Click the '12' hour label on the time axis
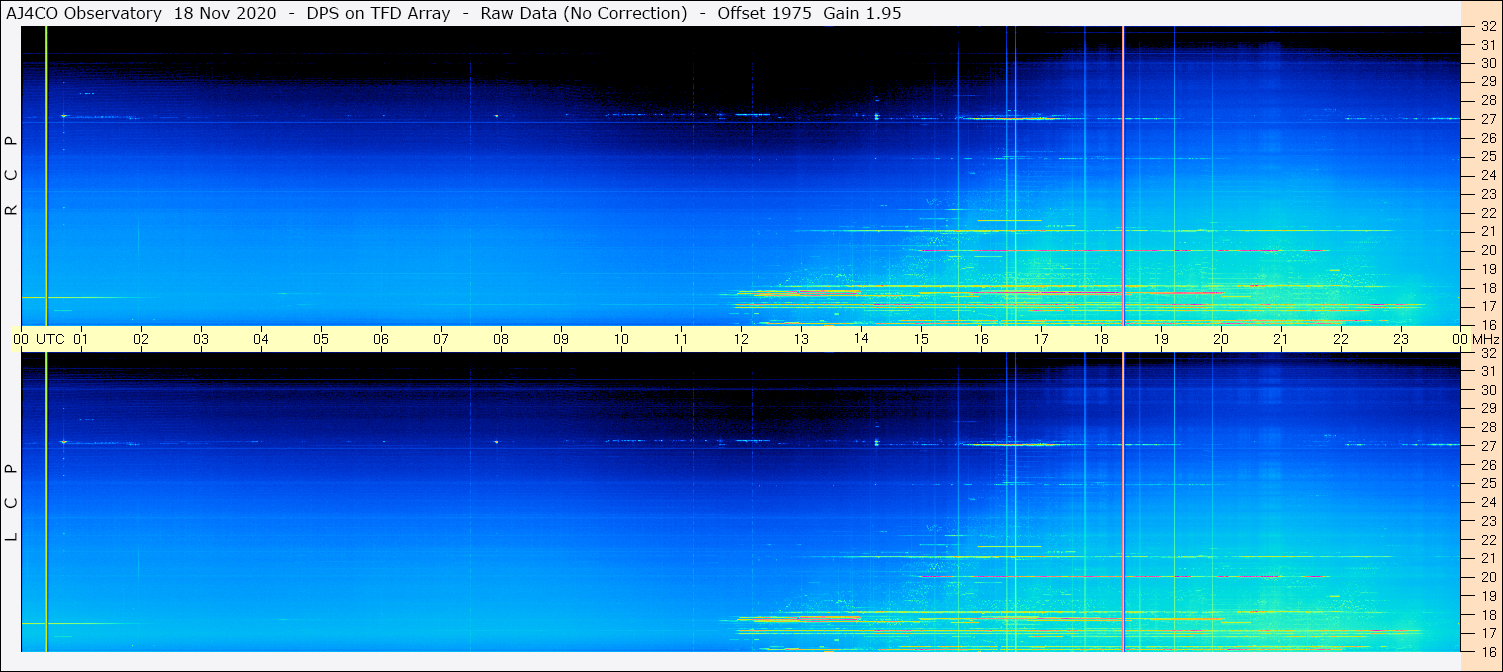Image resolution: width=1503 pixels, height=672 pixels. click(x=741, y=339)
